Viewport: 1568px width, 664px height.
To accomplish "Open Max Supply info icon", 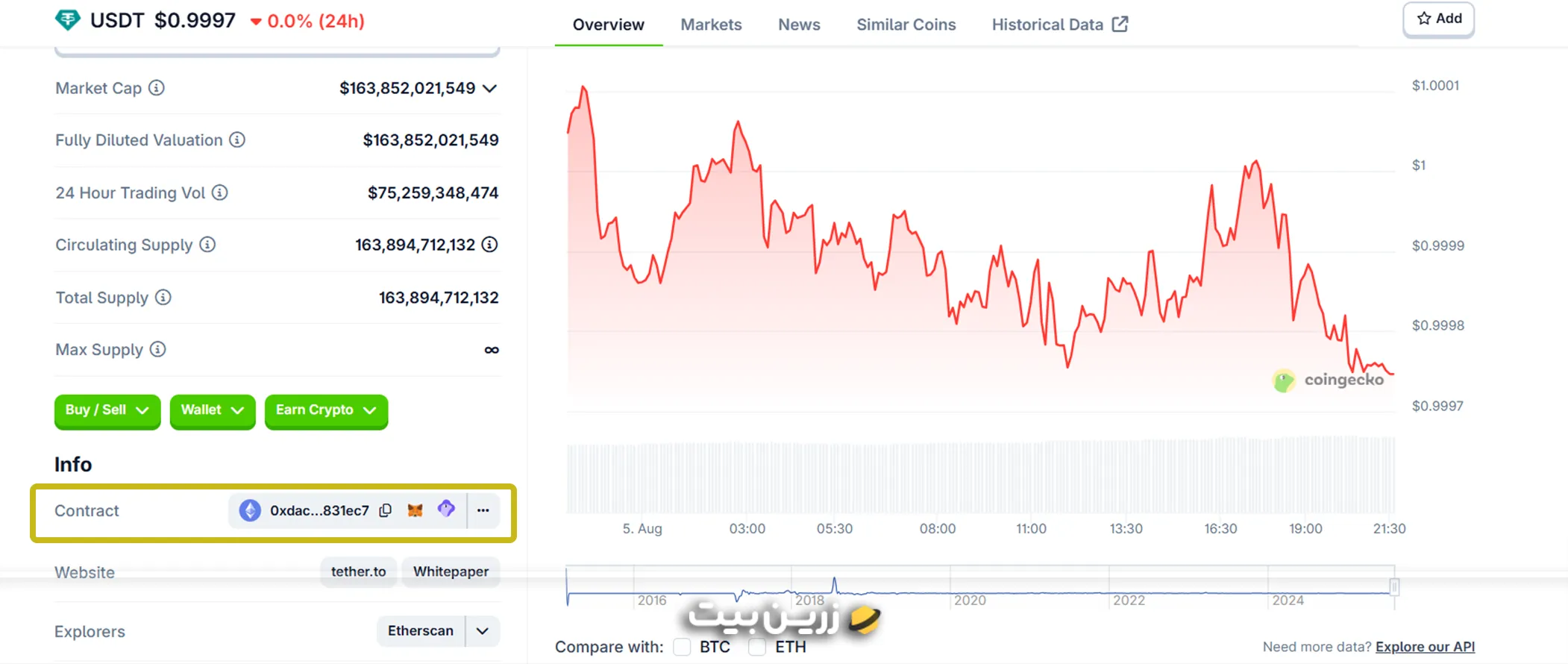I will point(158,349).
